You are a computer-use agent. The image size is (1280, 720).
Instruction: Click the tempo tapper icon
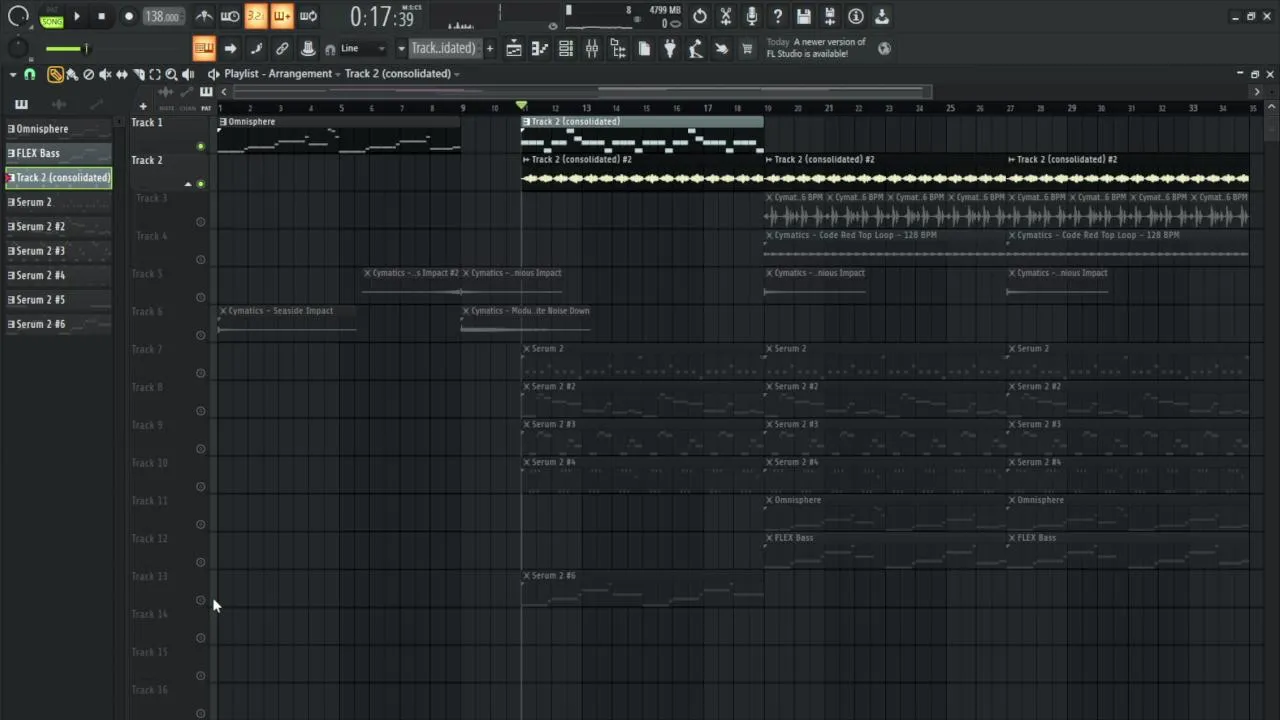(x=696, y=48)
